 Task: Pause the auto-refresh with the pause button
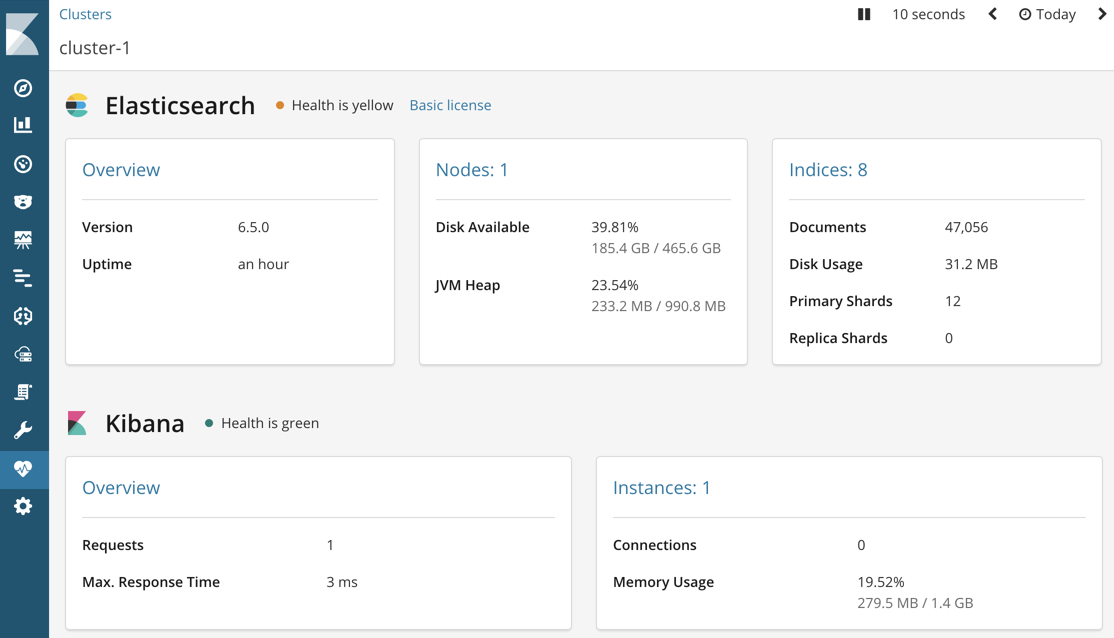point(863,14)
